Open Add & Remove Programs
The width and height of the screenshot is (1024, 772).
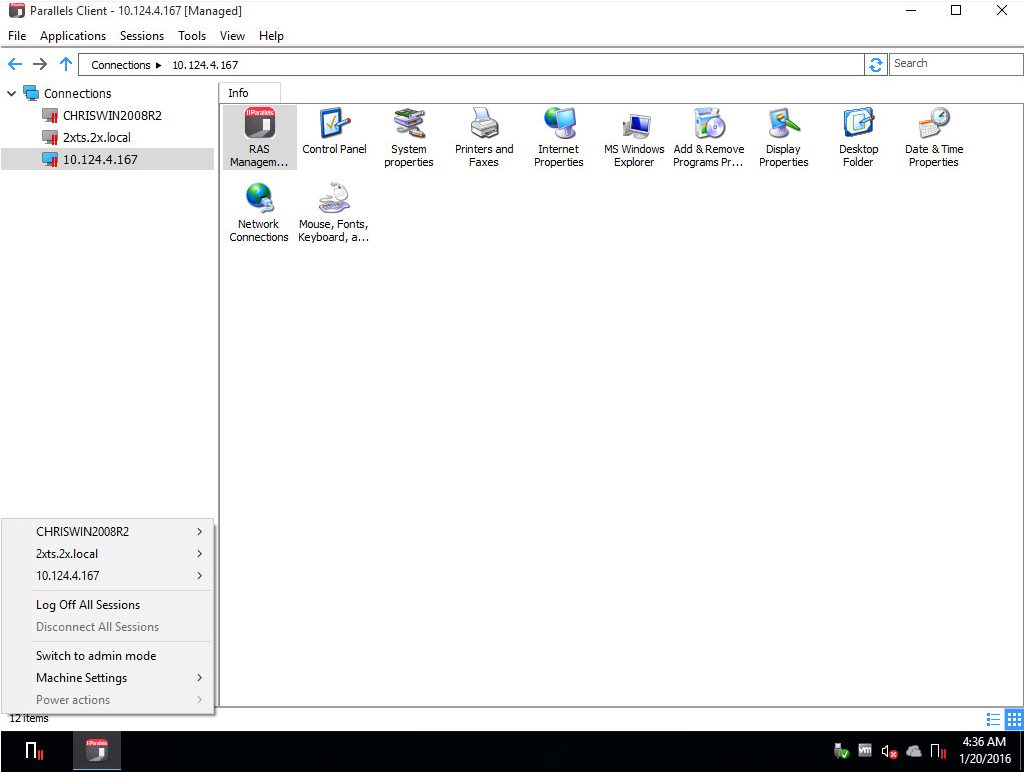coord(708,137)
